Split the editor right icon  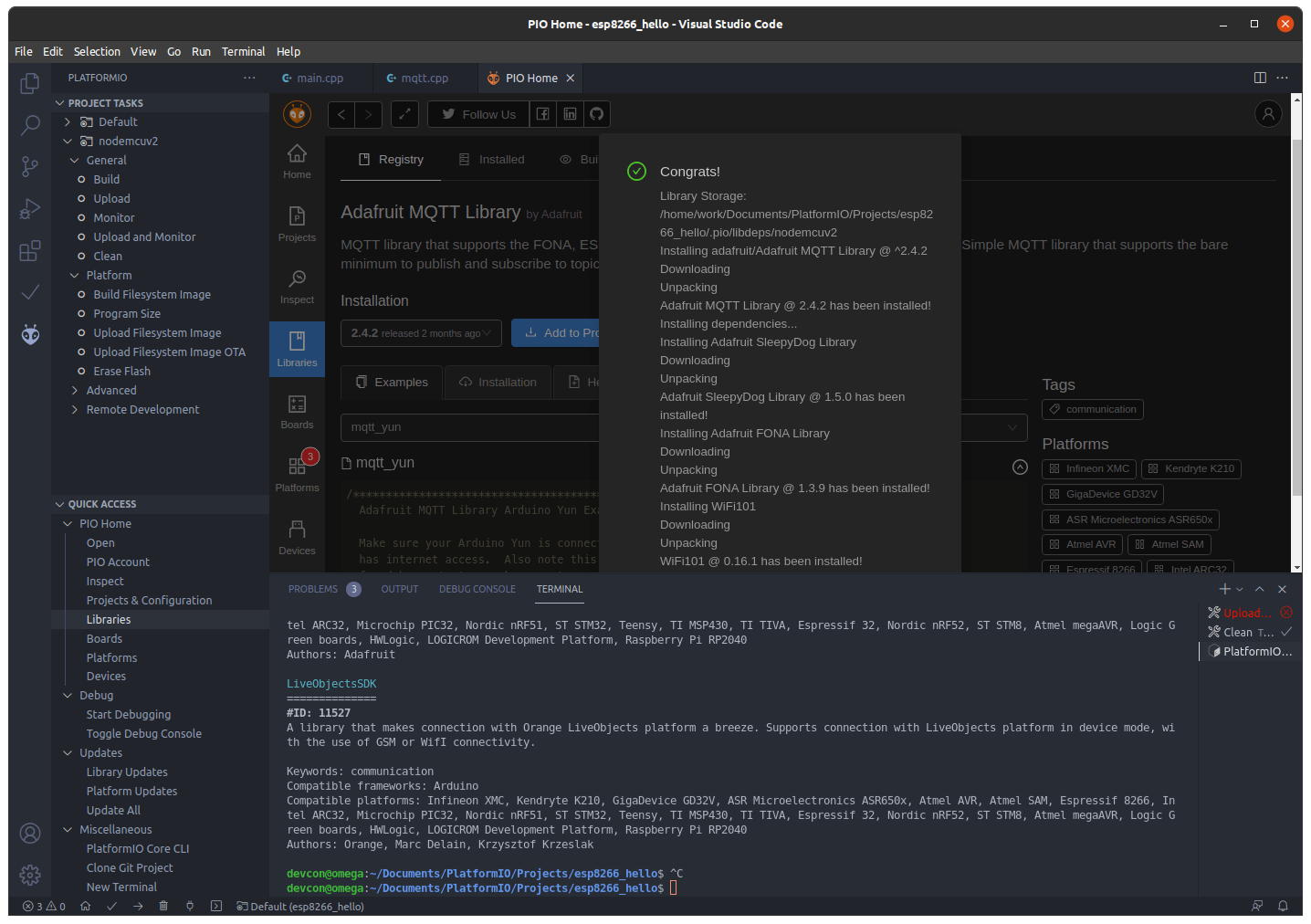pyautogui.click(x=1260, y=78)
